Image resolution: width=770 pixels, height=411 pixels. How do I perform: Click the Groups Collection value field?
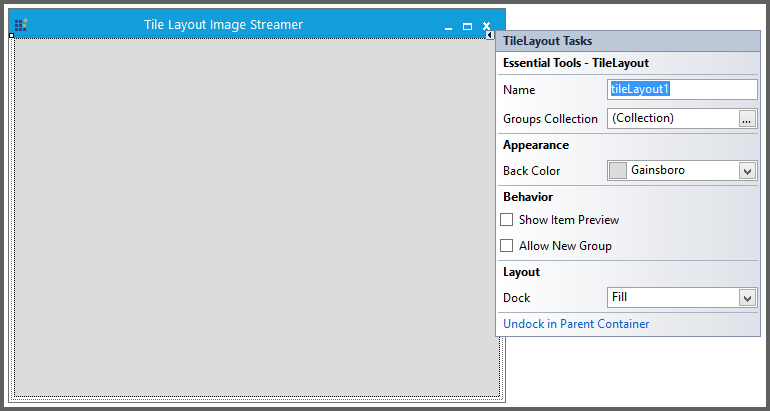(672, 119)
